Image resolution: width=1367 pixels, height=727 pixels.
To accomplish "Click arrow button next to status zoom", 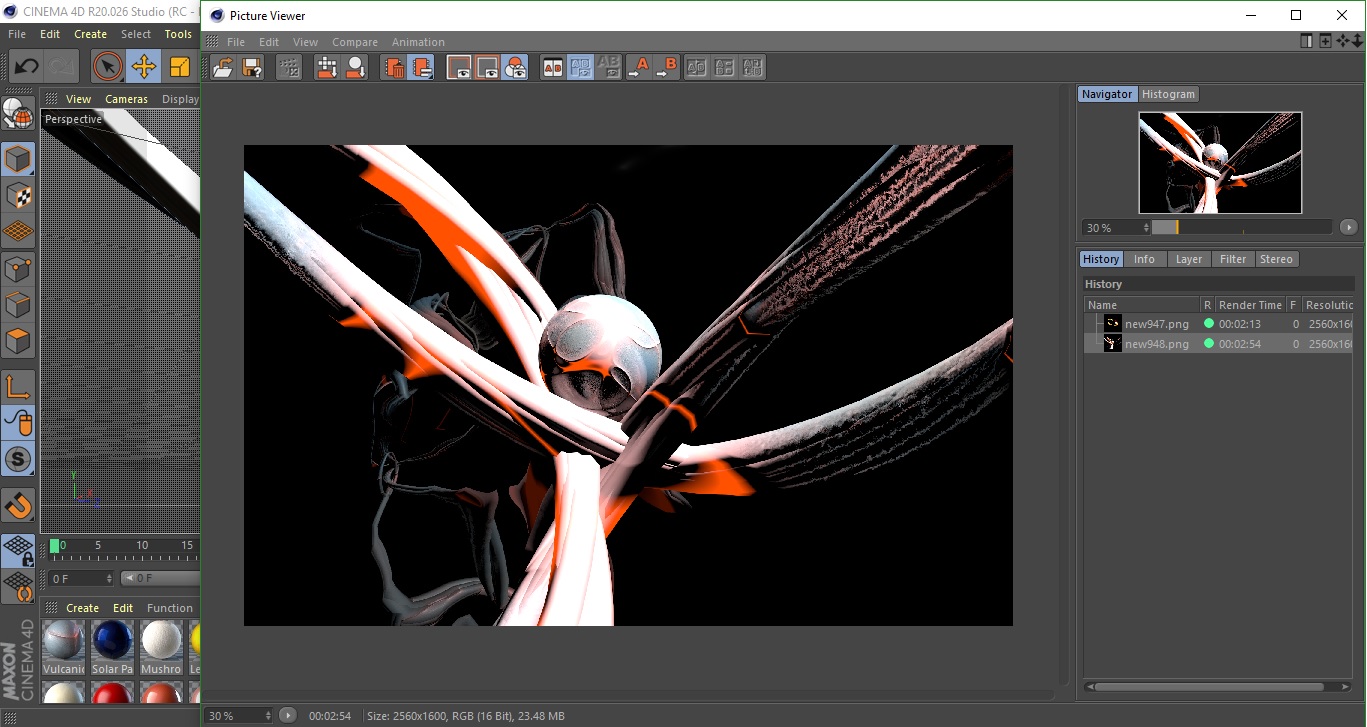I will 287,716.
